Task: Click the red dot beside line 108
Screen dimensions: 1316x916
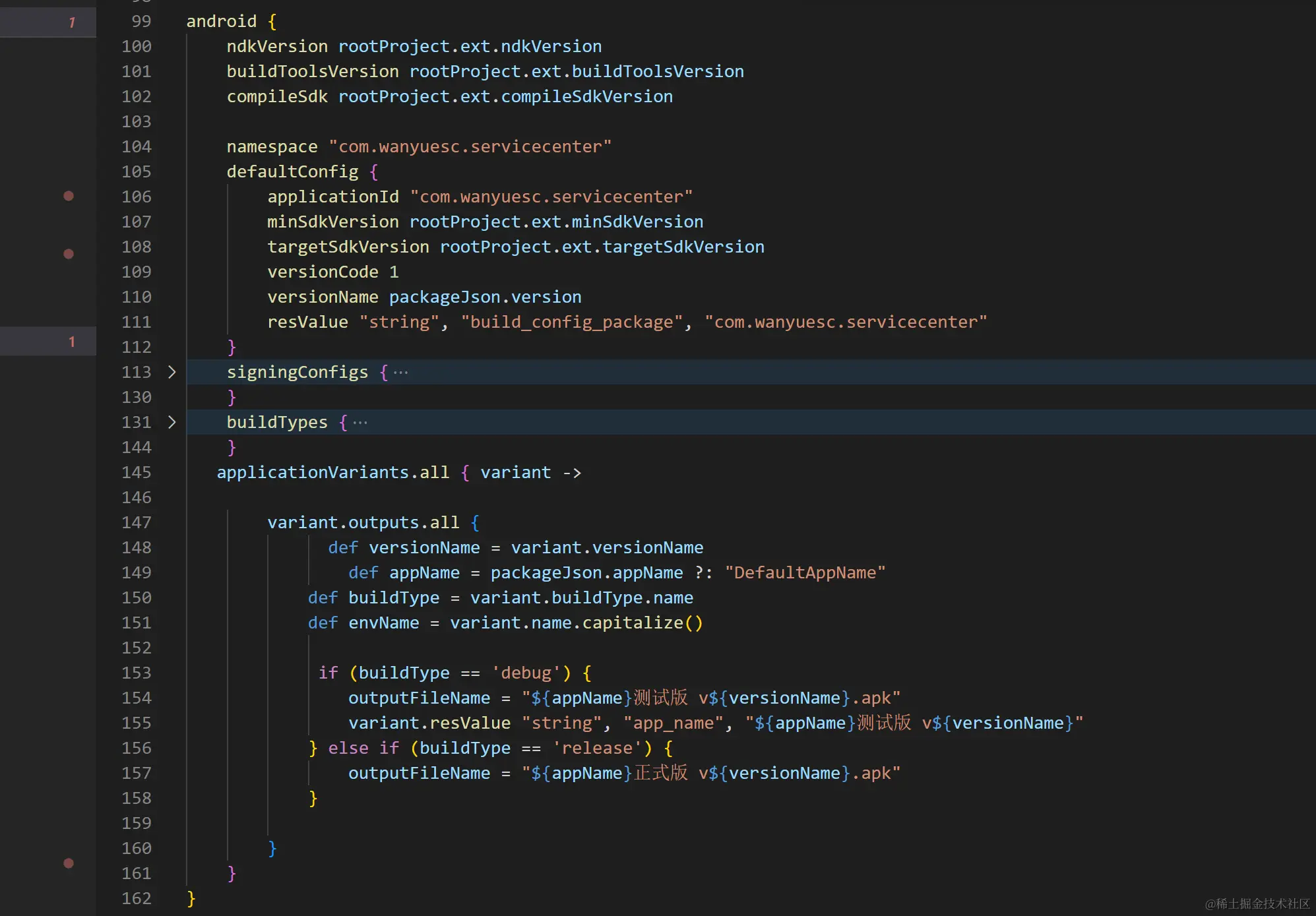Action: [69, 254]
